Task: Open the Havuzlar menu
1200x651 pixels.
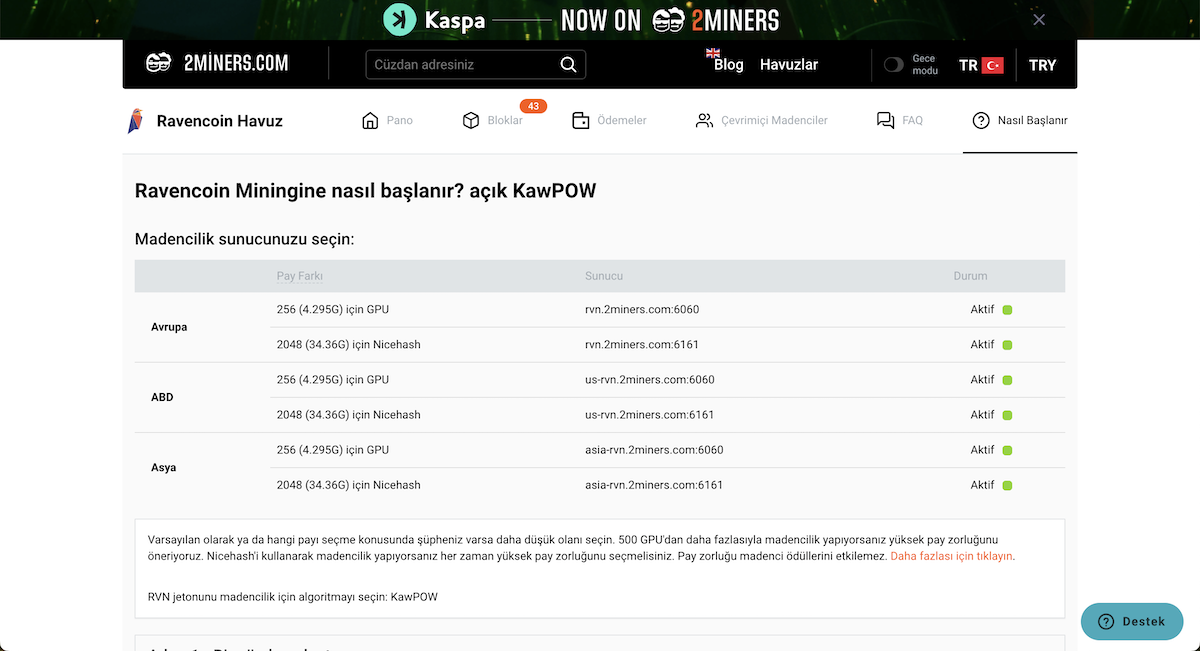Action: pyautogui.click(x=789, y=63)
